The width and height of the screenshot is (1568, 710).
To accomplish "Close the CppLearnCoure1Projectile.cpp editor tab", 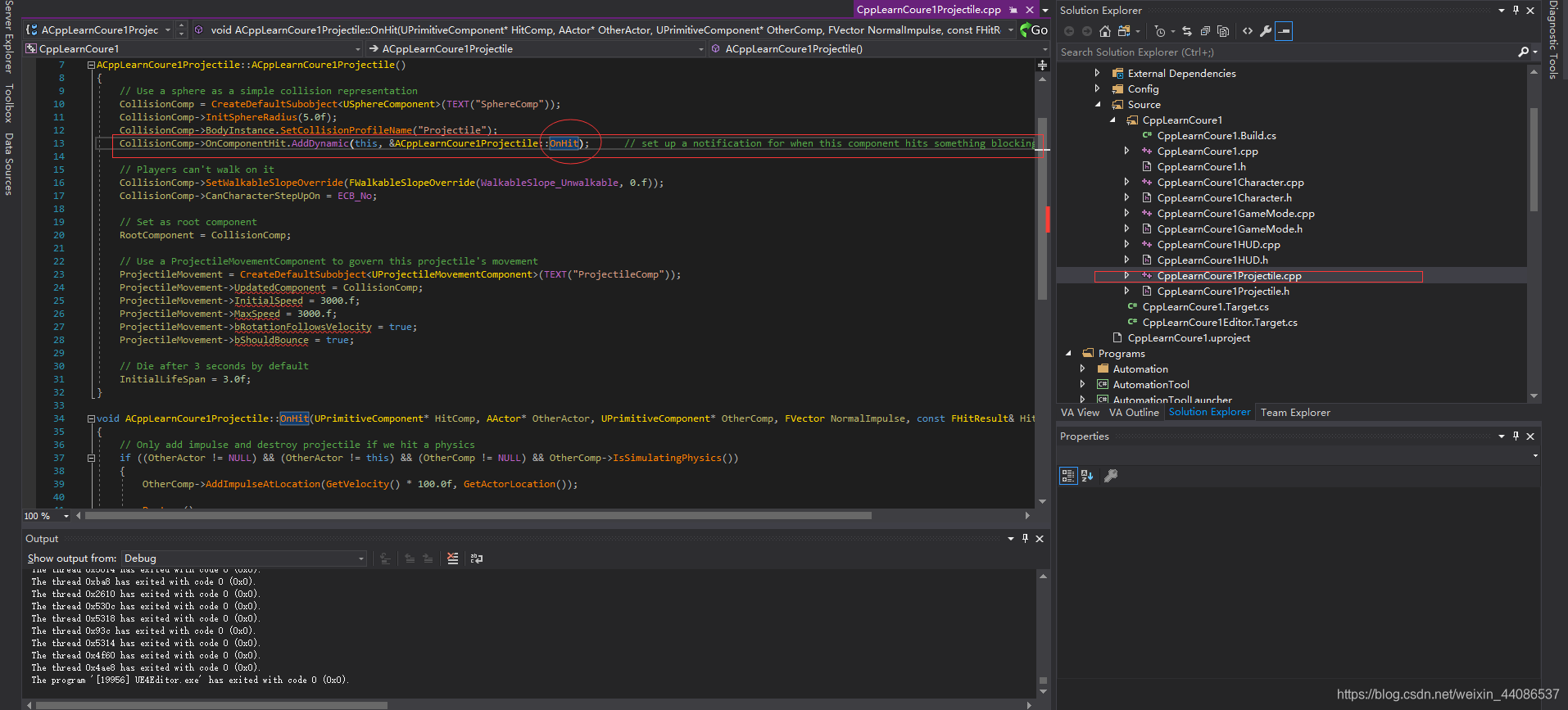I will point(1030,10).
